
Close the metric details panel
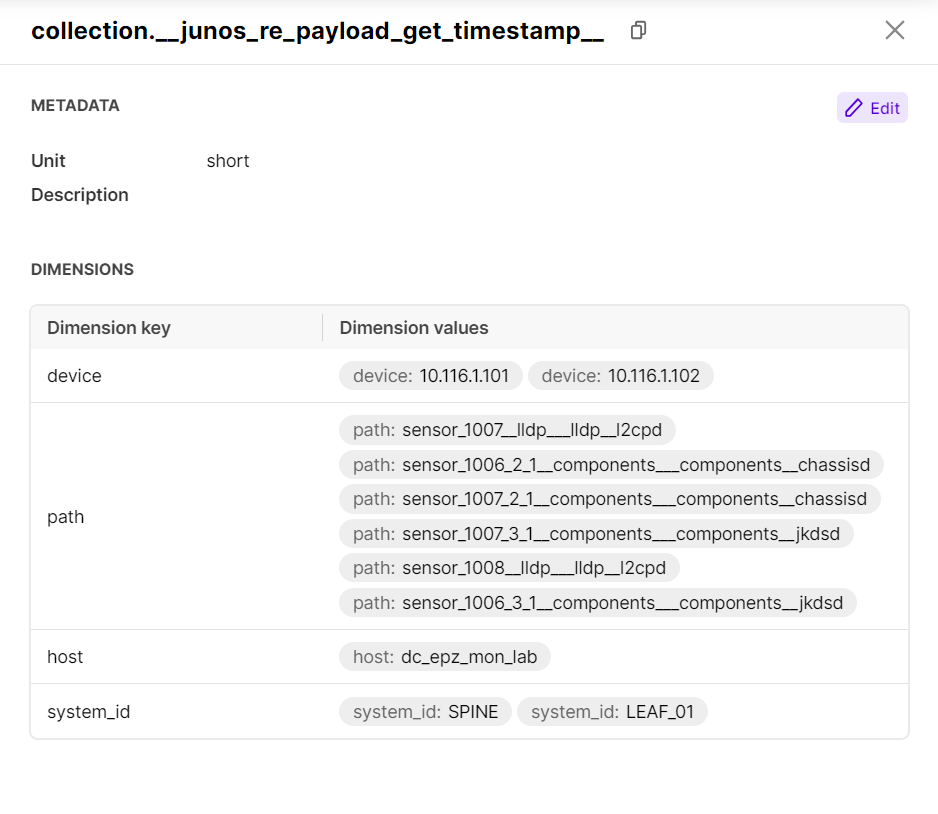tap(894, 30)
